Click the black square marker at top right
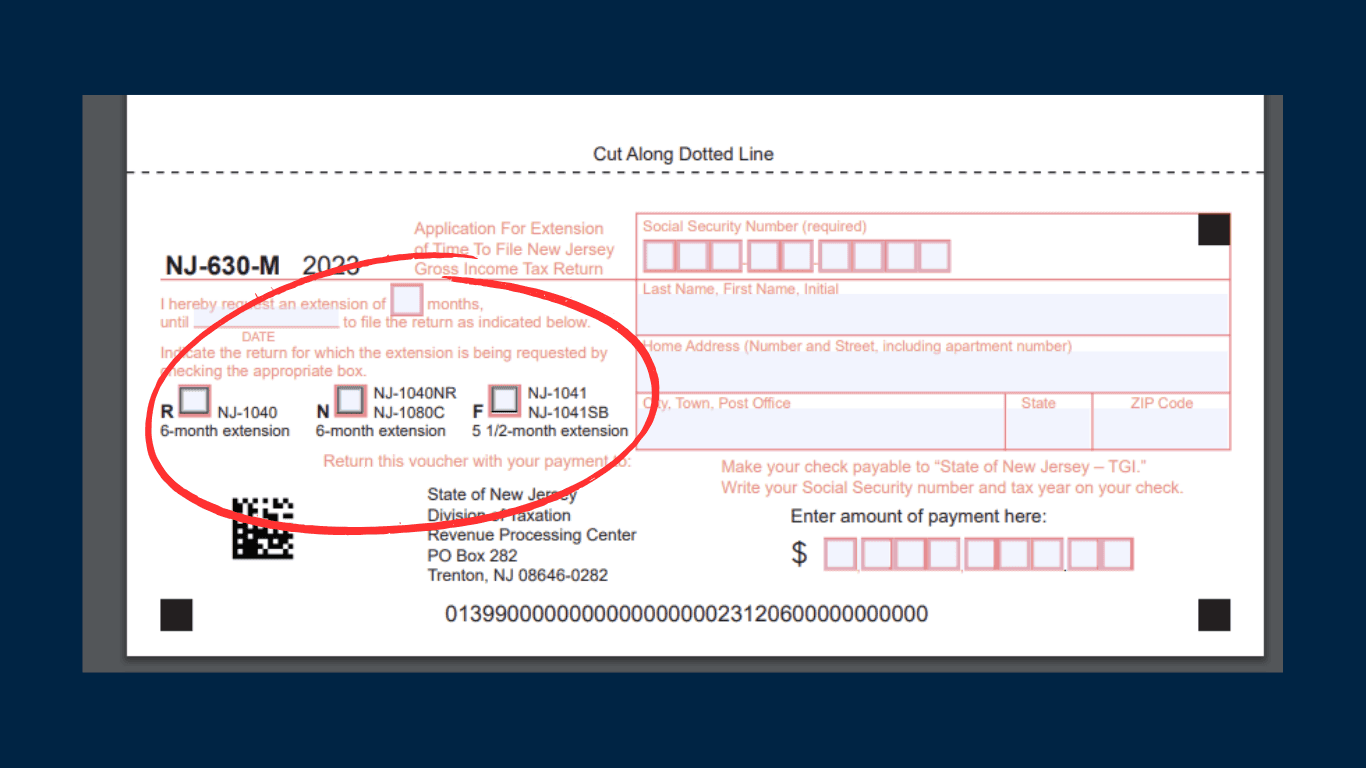Screen dimensions: 1366x768 (x=1214, y=230)
